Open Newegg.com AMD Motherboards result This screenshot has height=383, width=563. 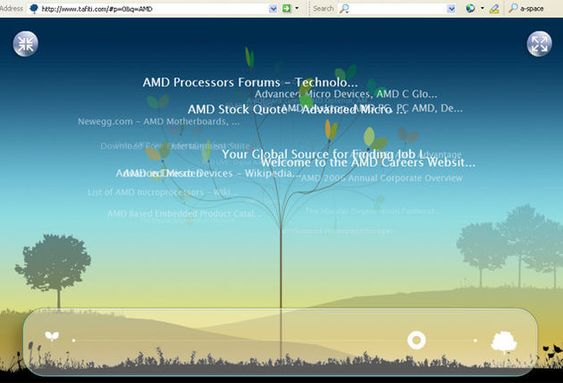coord(159,122)
